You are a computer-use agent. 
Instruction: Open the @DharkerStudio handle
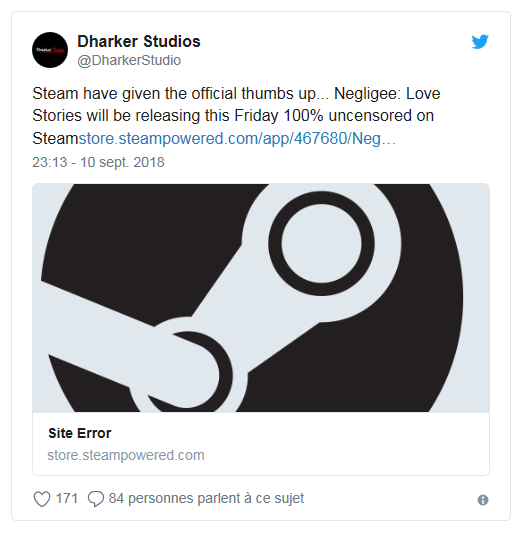[x=129, y=61]
